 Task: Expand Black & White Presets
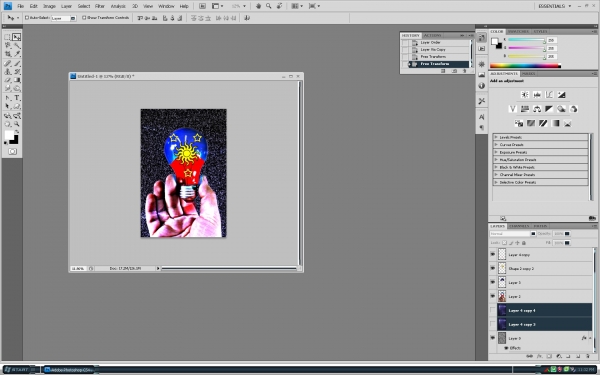(x=496, y=167)
